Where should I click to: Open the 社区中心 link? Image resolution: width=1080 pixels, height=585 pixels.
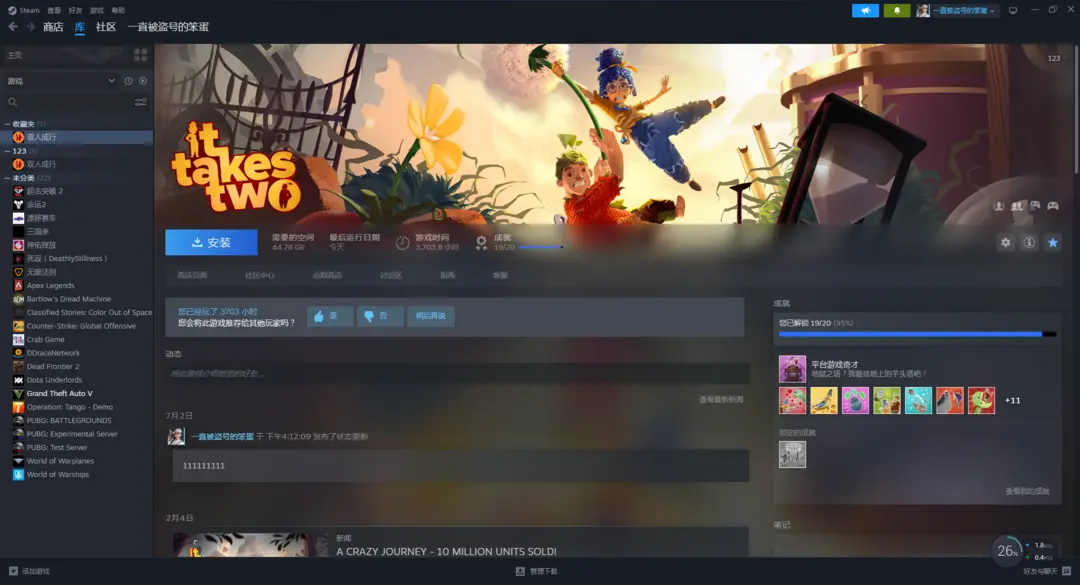pyautogui.click(x=260, y=276)
